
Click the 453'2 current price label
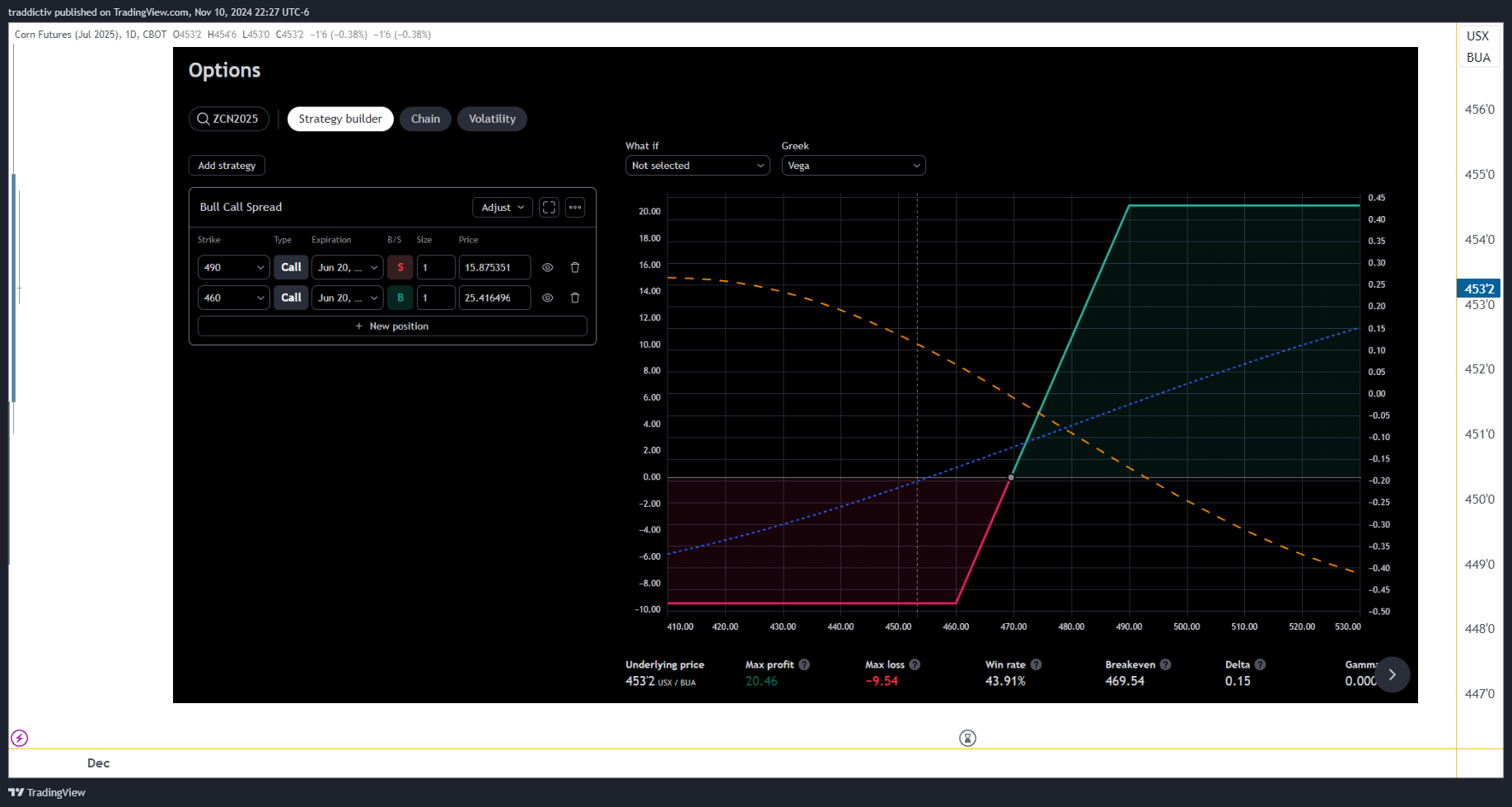point(1479,289)
